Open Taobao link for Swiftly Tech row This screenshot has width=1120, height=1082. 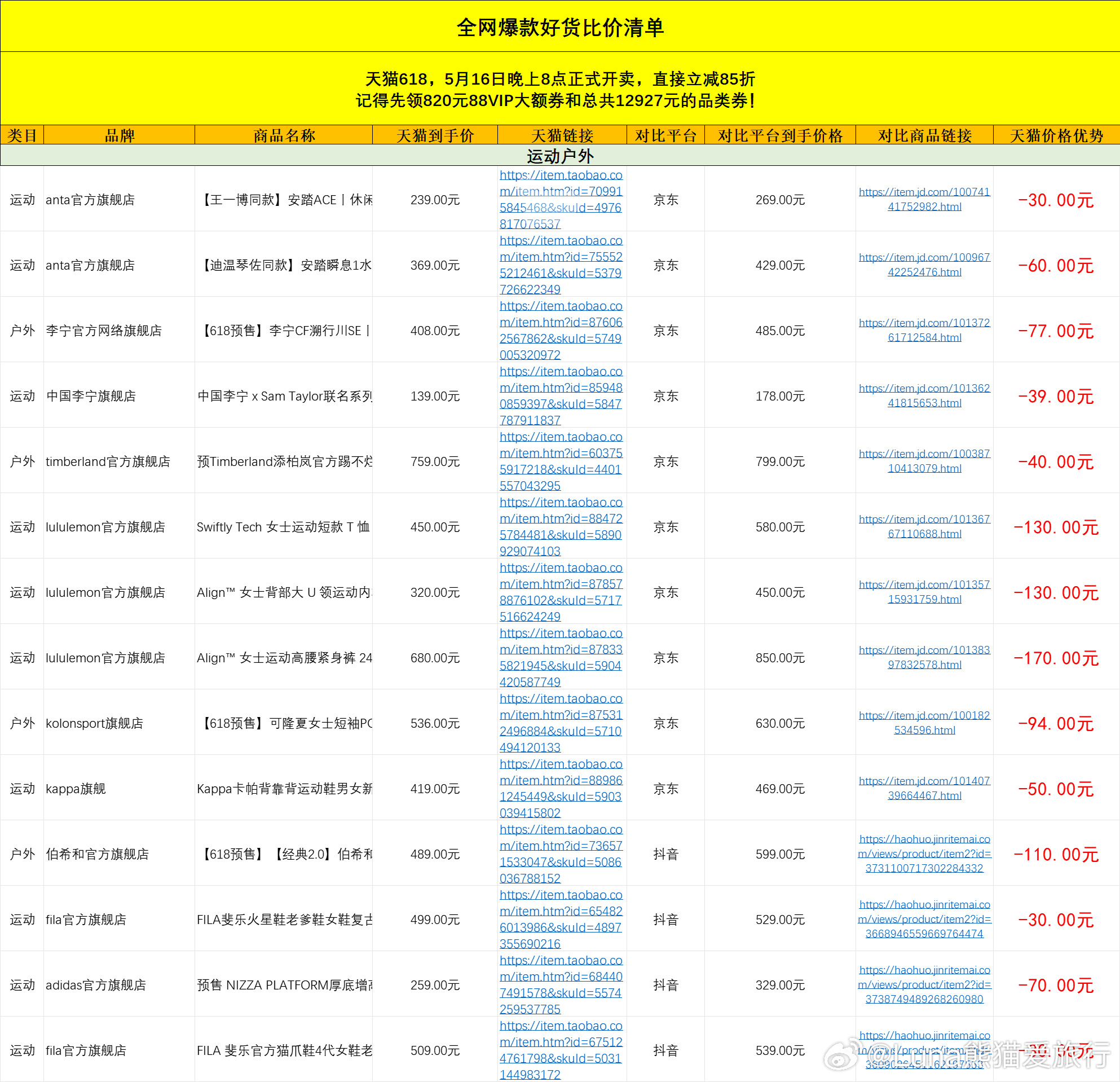pyautogui.click(x=561, y=526)
